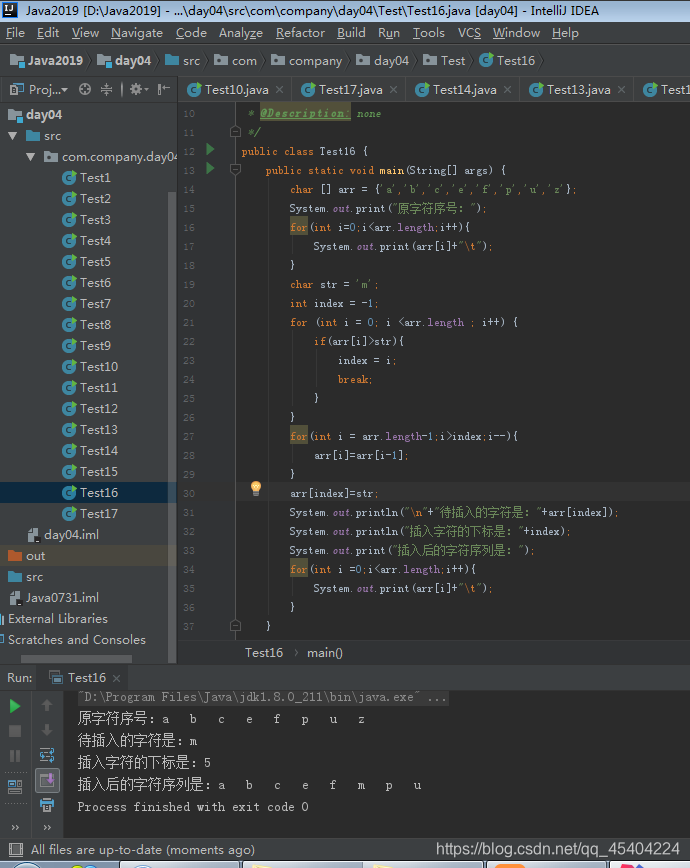Click run gutter arrow beside class Test16
This screenshot has height=868, width=690.
pyautogui.click(x=210, y=149)
